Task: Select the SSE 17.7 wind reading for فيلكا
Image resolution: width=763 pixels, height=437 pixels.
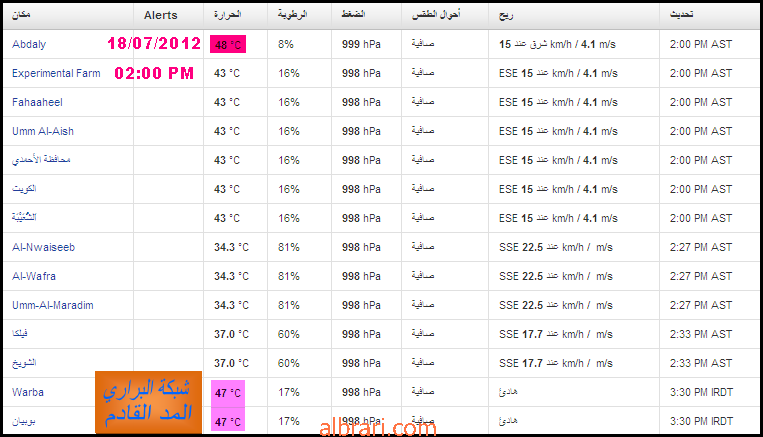Action: (x=556, y=334)
